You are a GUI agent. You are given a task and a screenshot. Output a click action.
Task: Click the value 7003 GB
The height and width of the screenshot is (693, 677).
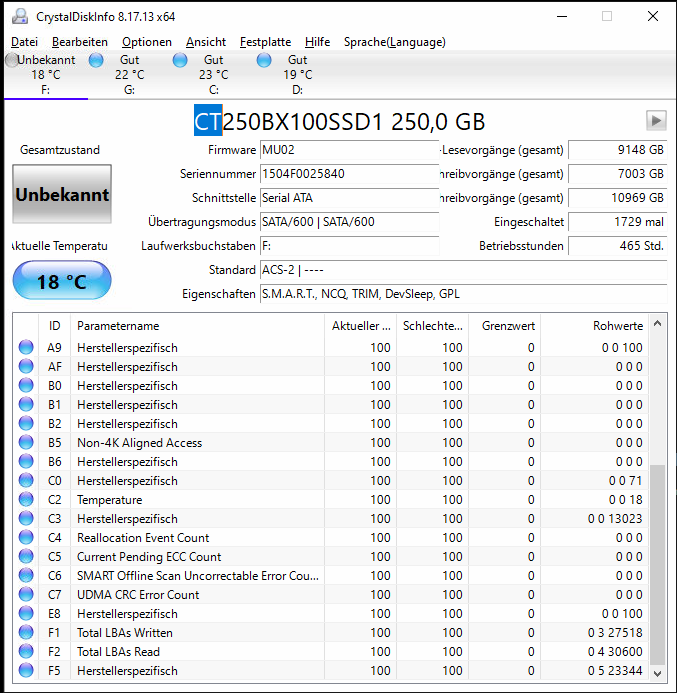pyautogui.click(x=617, y=174)
